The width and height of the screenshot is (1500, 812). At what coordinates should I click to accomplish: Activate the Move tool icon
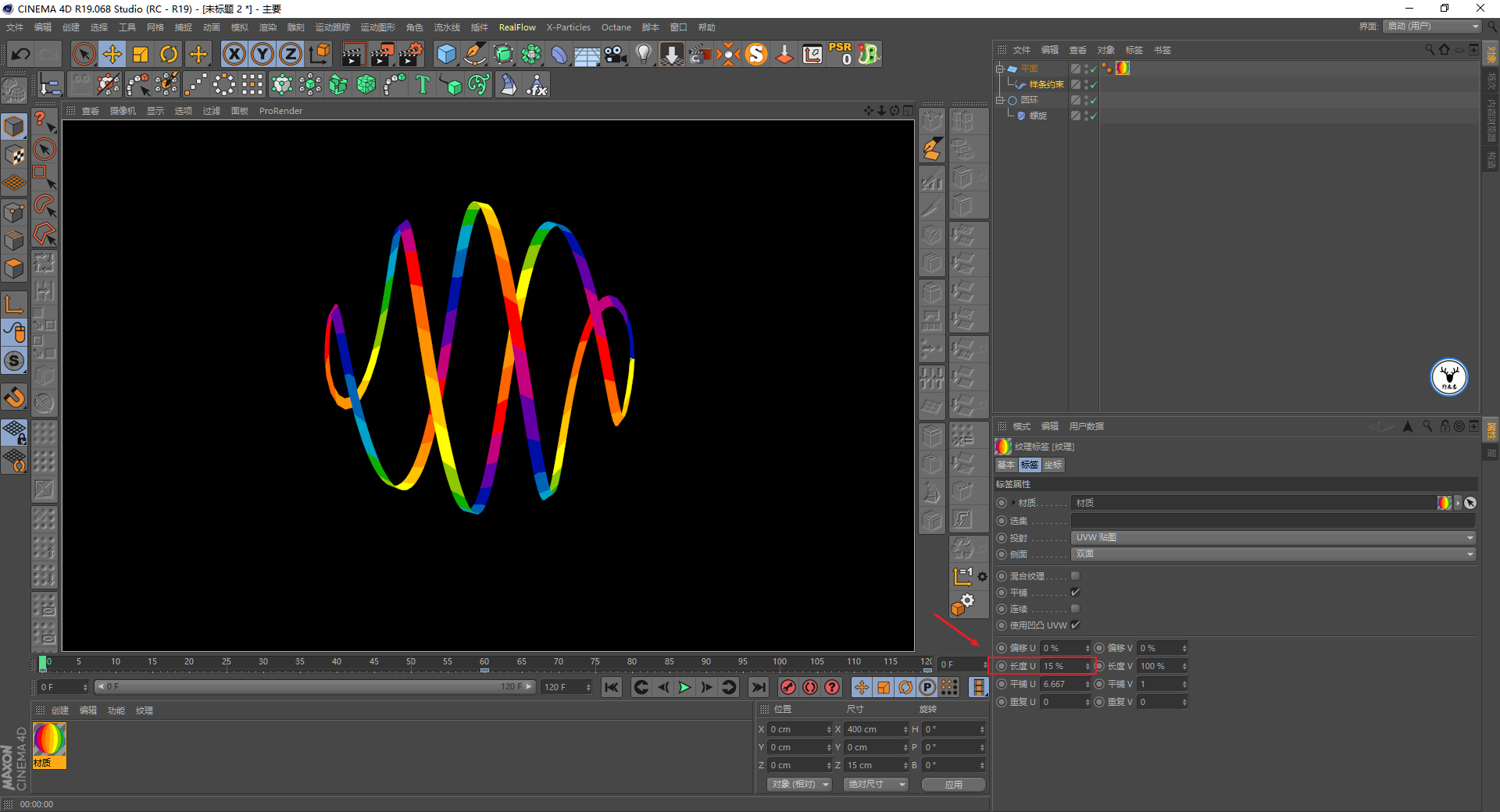112,54
